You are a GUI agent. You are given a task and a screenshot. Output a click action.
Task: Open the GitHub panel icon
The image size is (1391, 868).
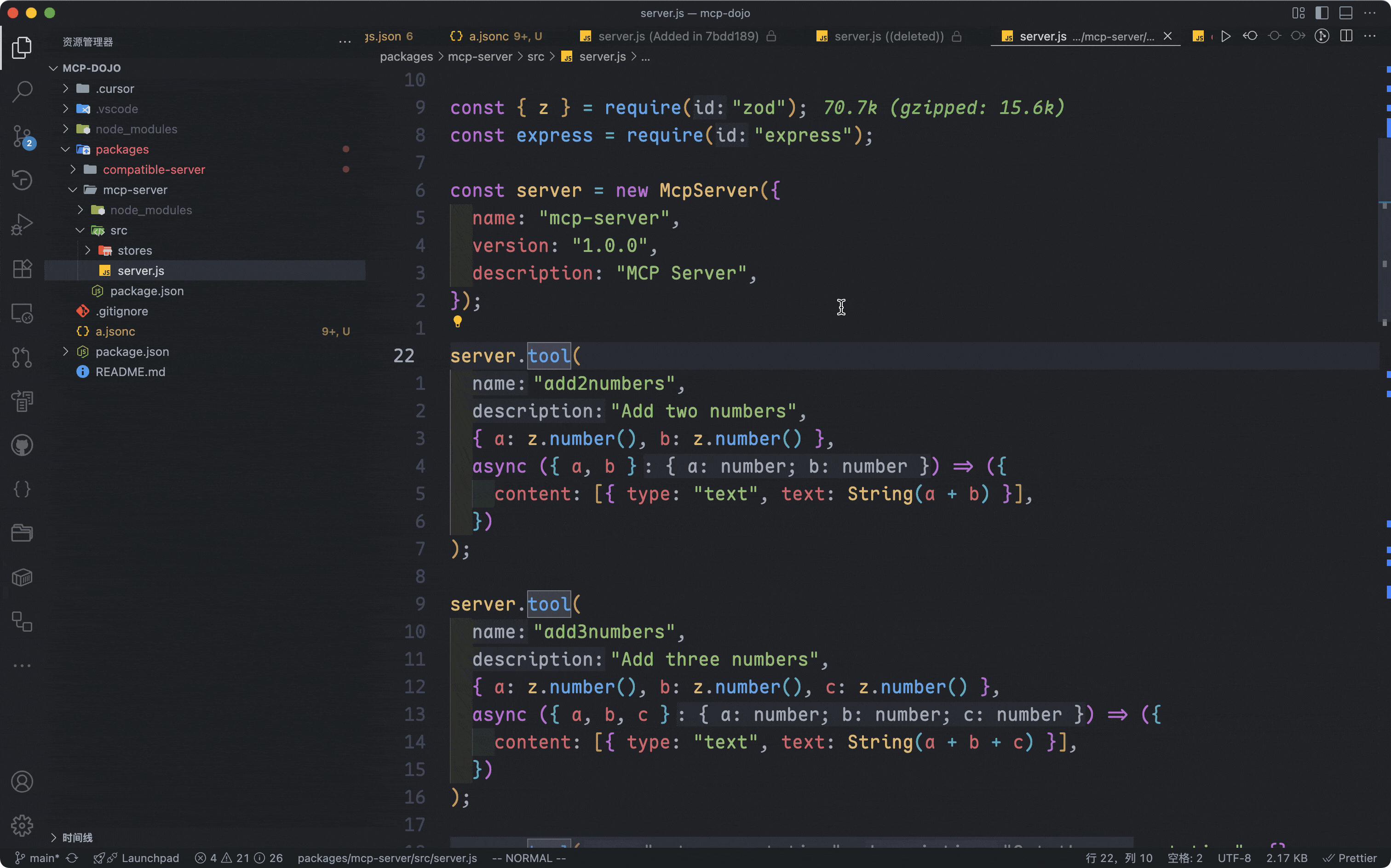[22, 445]
